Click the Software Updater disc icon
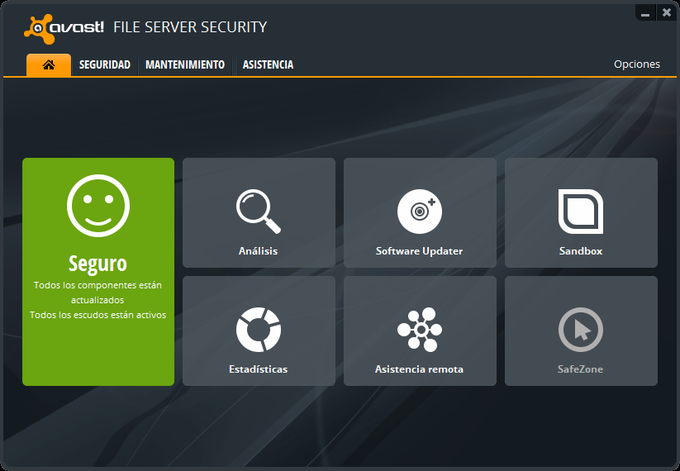 pyautogui.click(x=420, y=211)
